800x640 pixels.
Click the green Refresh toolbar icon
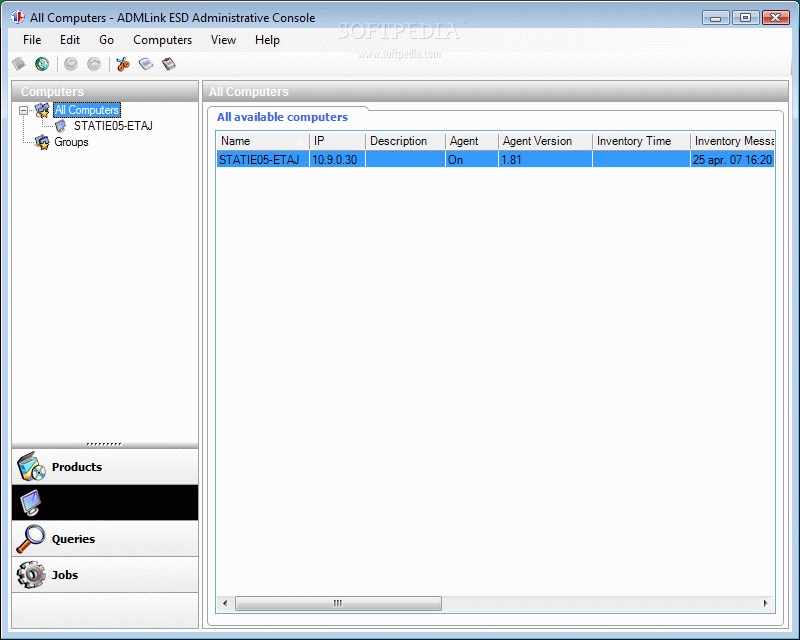(42, 64)
